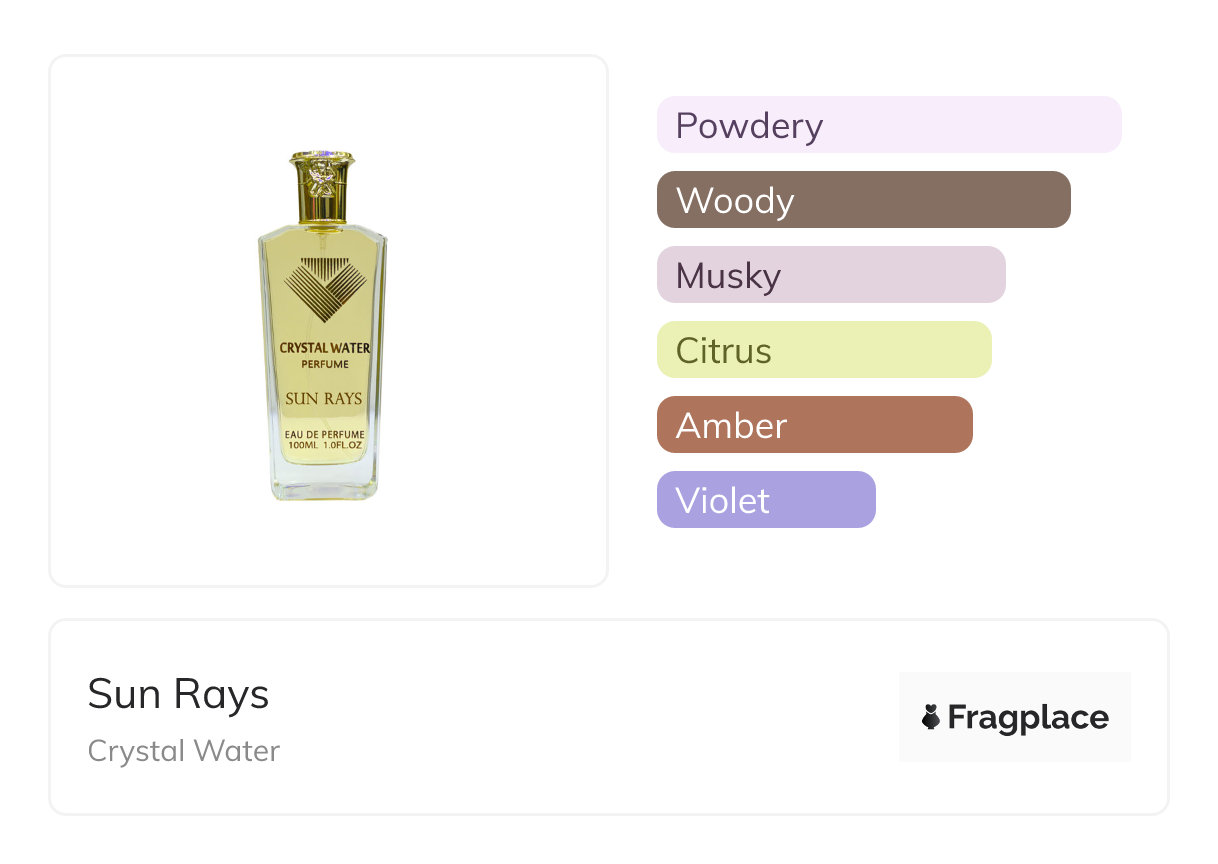Click the SUN RAYS label on bottle

323,399
